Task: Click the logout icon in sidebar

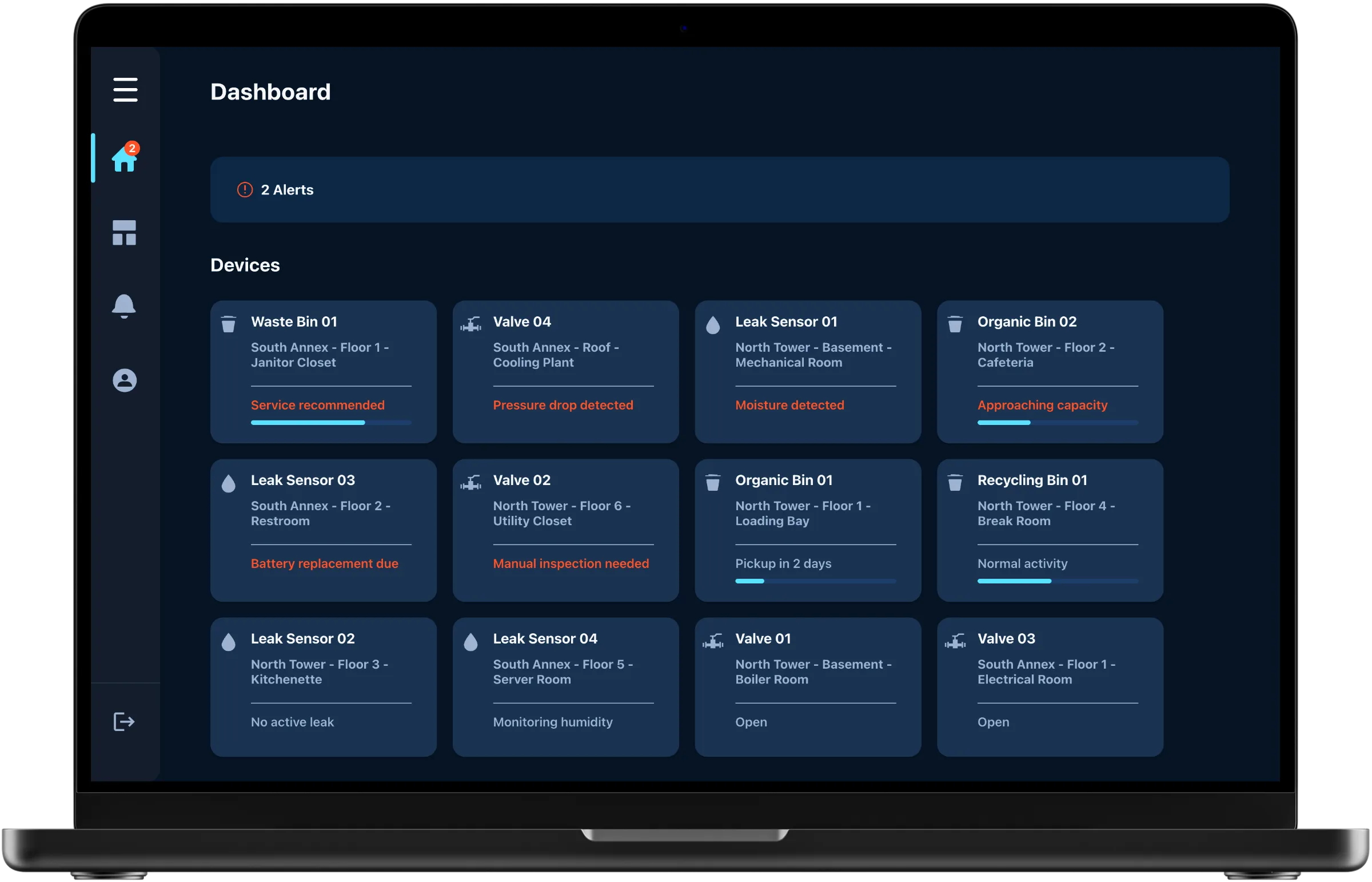Action: click(x=124, y=722)
